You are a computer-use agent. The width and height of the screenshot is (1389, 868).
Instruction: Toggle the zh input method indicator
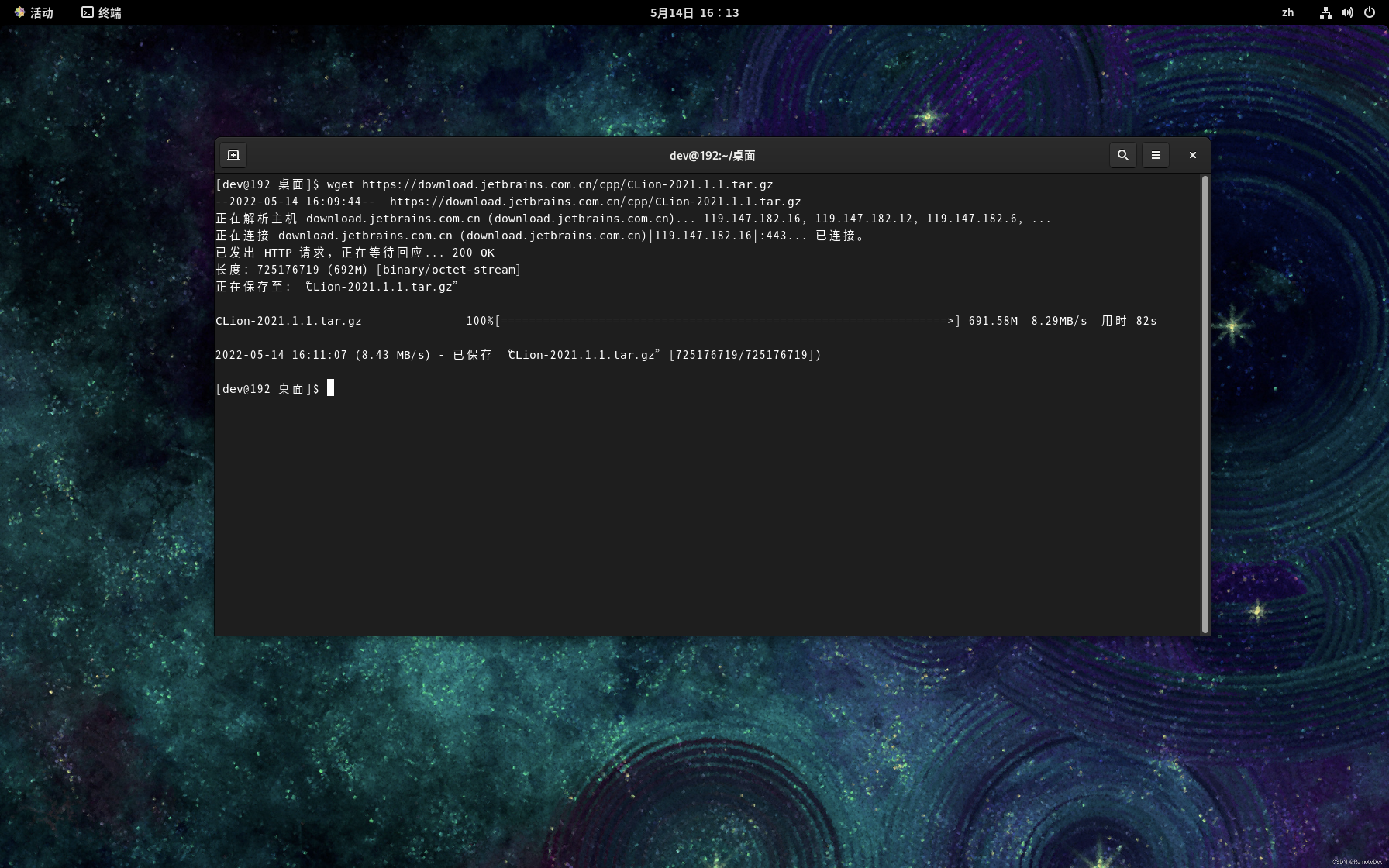[x=1287, y=13]
